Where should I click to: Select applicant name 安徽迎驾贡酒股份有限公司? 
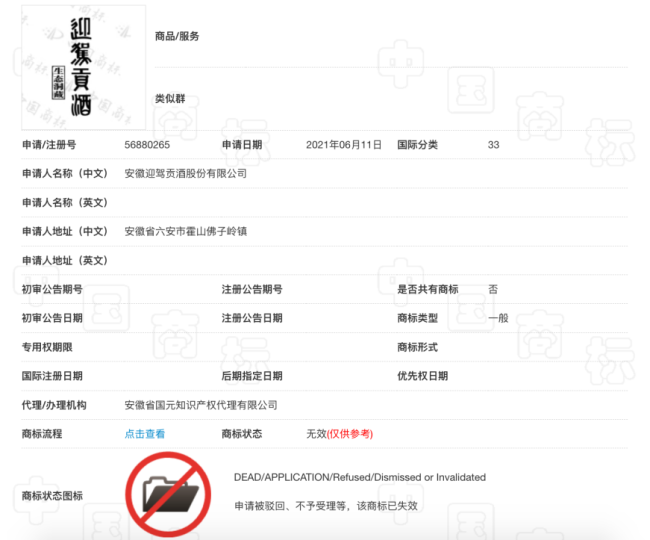185,174
